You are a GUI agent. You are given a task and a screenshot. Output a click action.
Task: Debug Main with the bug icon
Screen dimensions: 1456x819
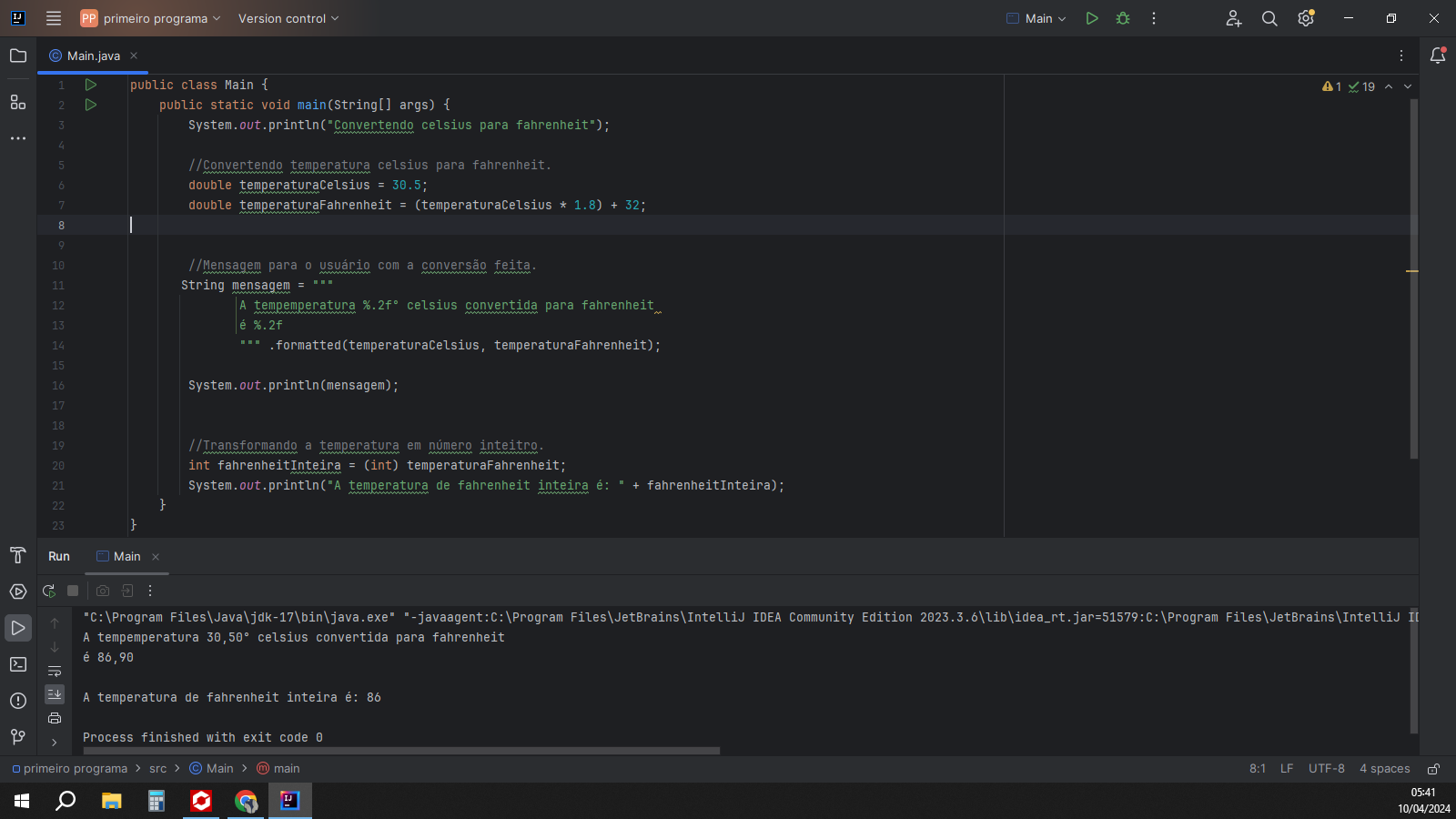[x=1123, y=18]
